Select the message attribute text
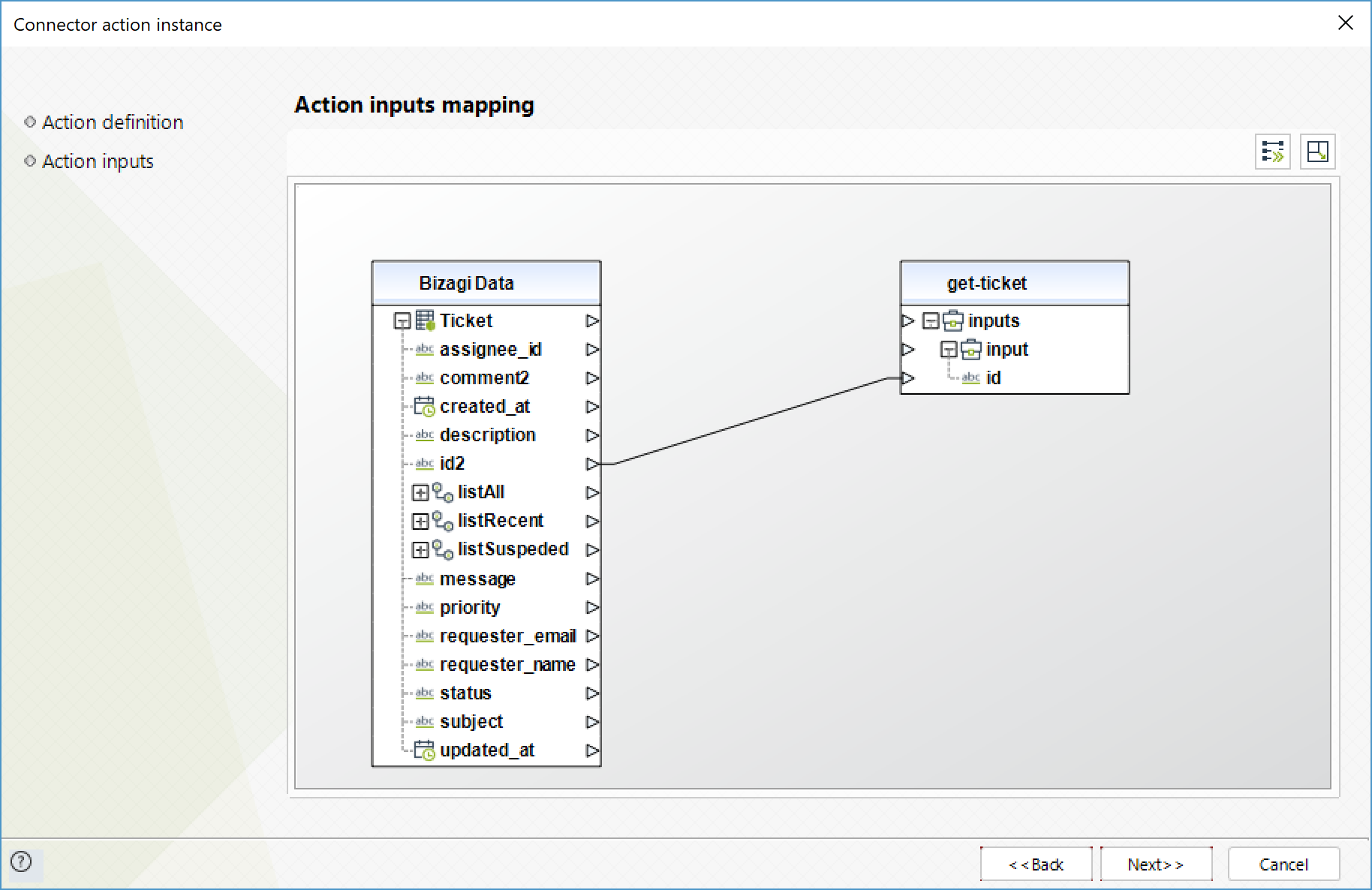This screenshot has height=890, width=1372. click(x=477, y=579)
